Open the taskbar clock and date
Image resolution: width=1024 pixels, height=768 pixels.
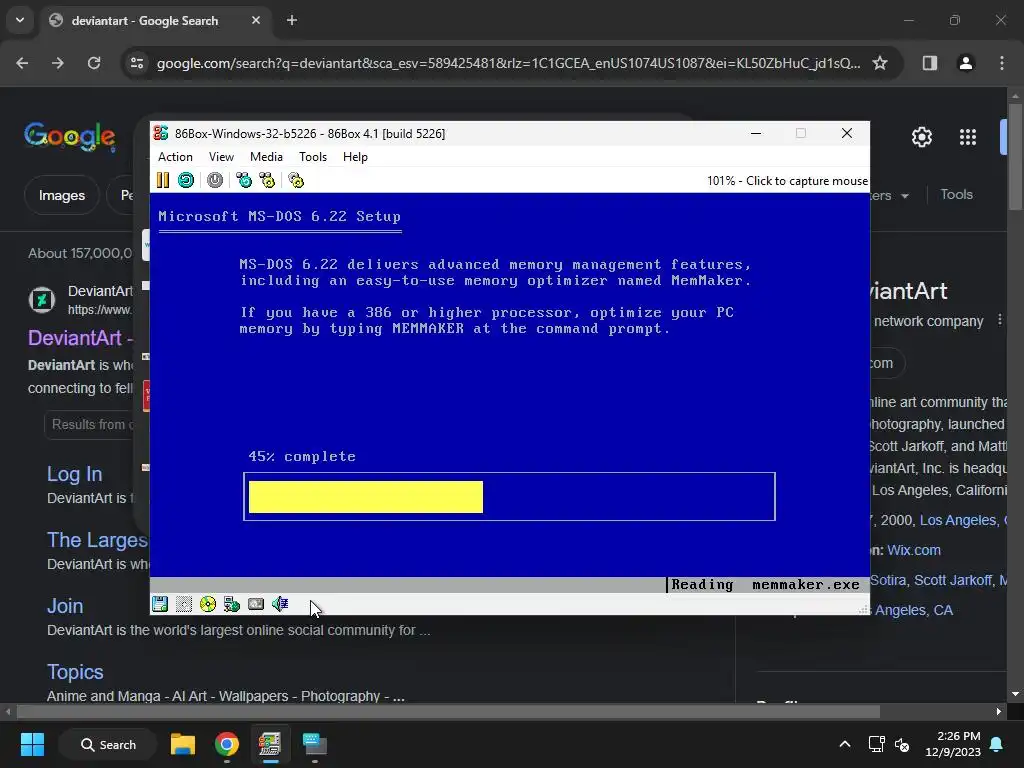[x=953, y=744]
